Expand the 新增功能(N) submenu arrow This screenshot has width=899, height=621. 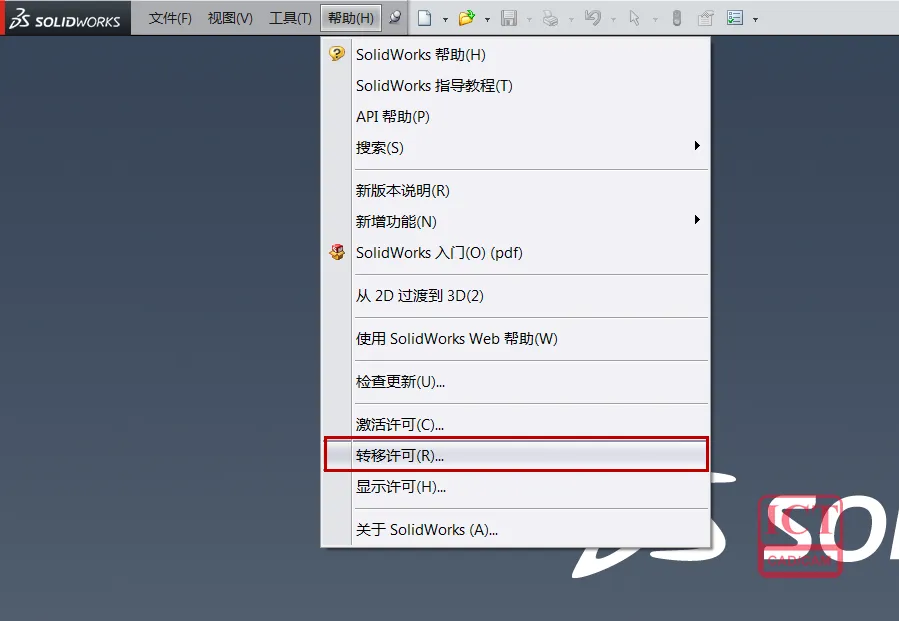697,220
